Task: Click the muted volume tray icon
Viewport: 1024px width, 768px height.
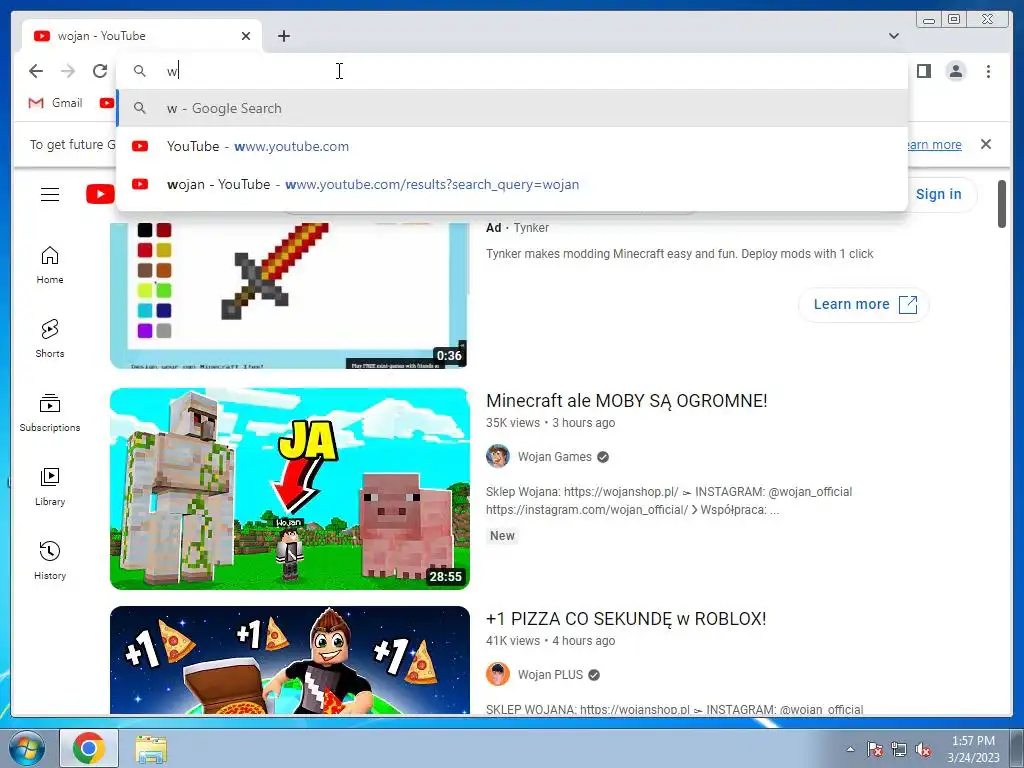Action: [923, 749]
